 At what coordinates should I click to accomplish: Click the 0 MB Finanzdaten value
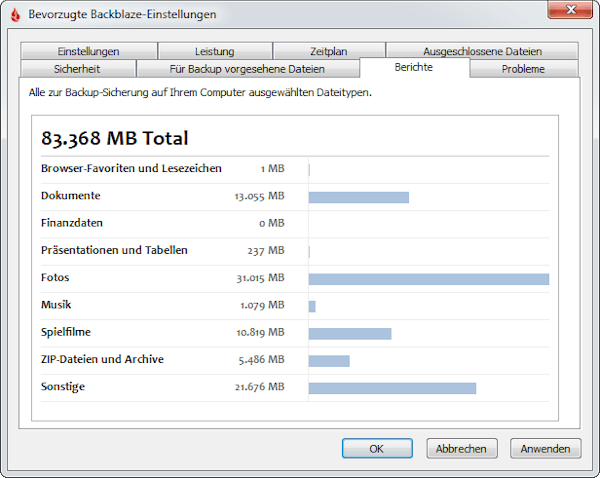272,223
